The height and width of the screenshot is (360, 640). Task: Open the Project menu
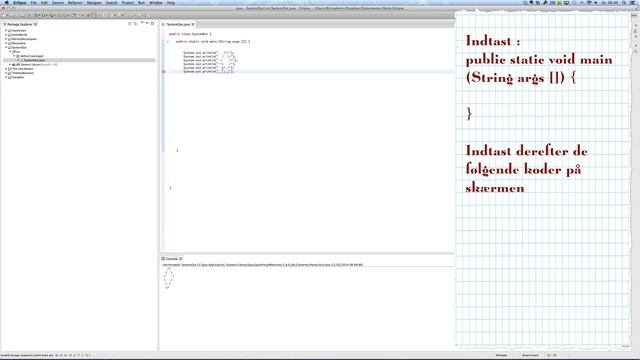[x=128, y=2]
